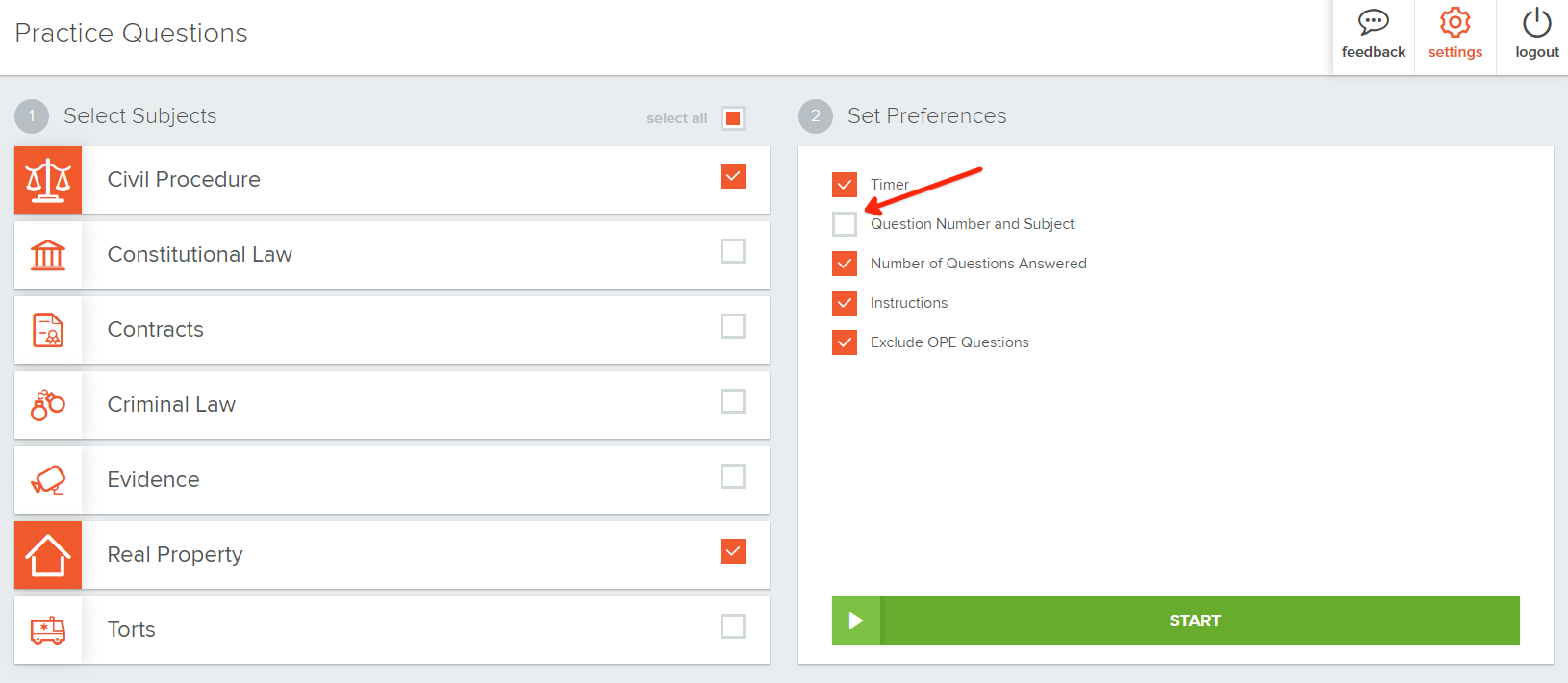Toggle Exclude OPE Questions checkbox

(845, 342)
